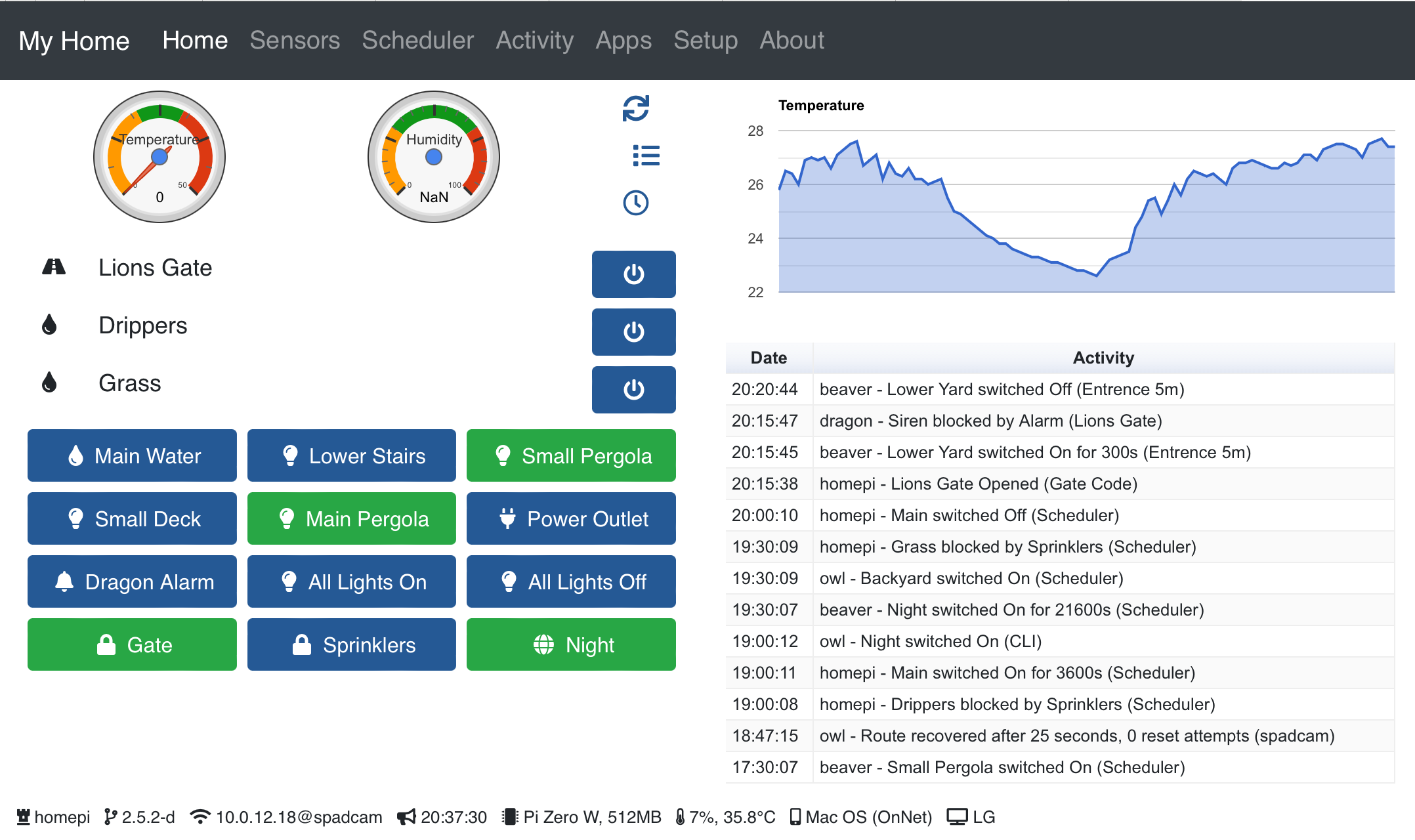This screenshot has width=1415, height=840.
Task: Click the Temperature gauge dial
Action: coord(159,157)
